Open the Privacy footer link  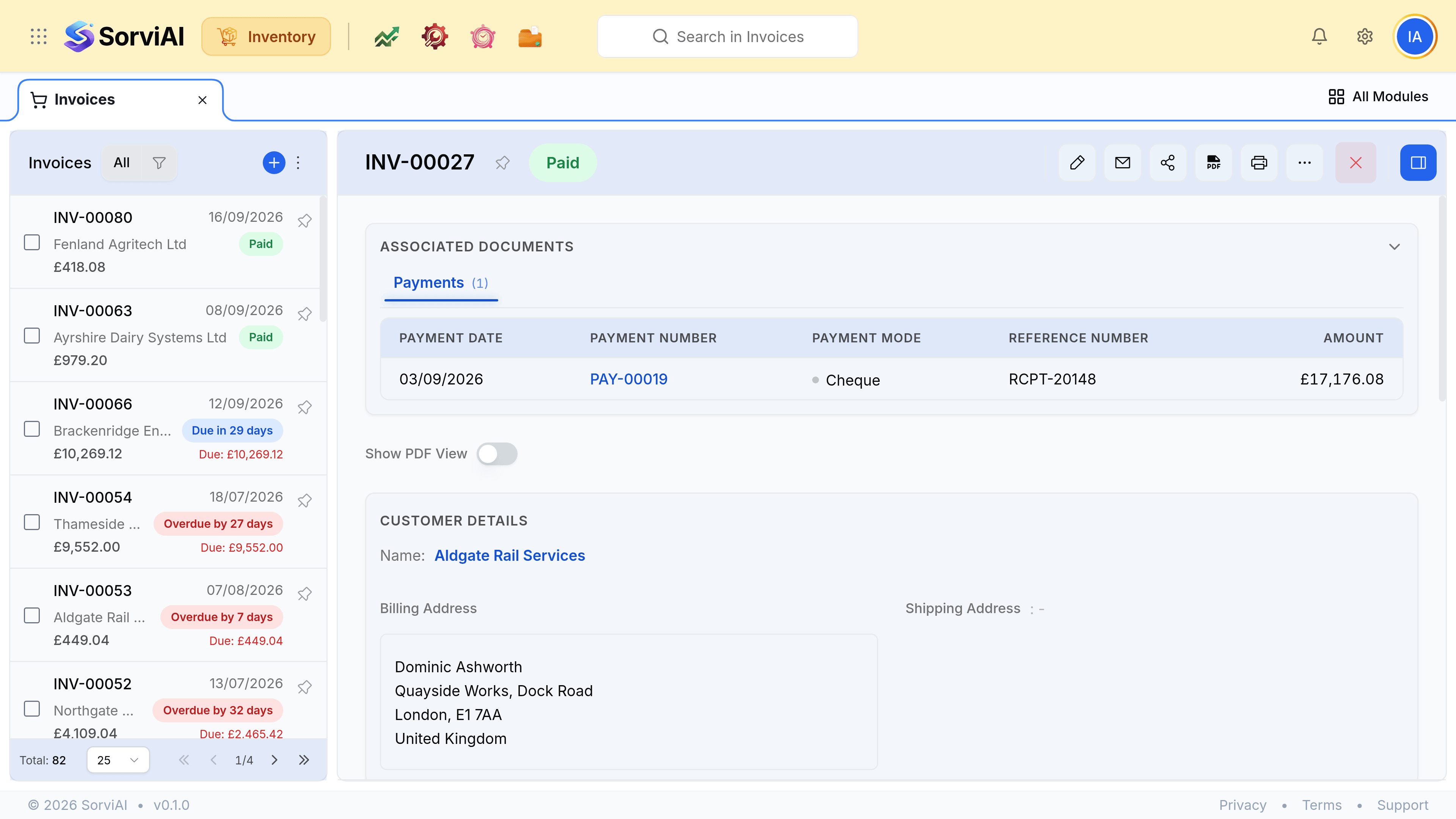[x=1243, y=805]
